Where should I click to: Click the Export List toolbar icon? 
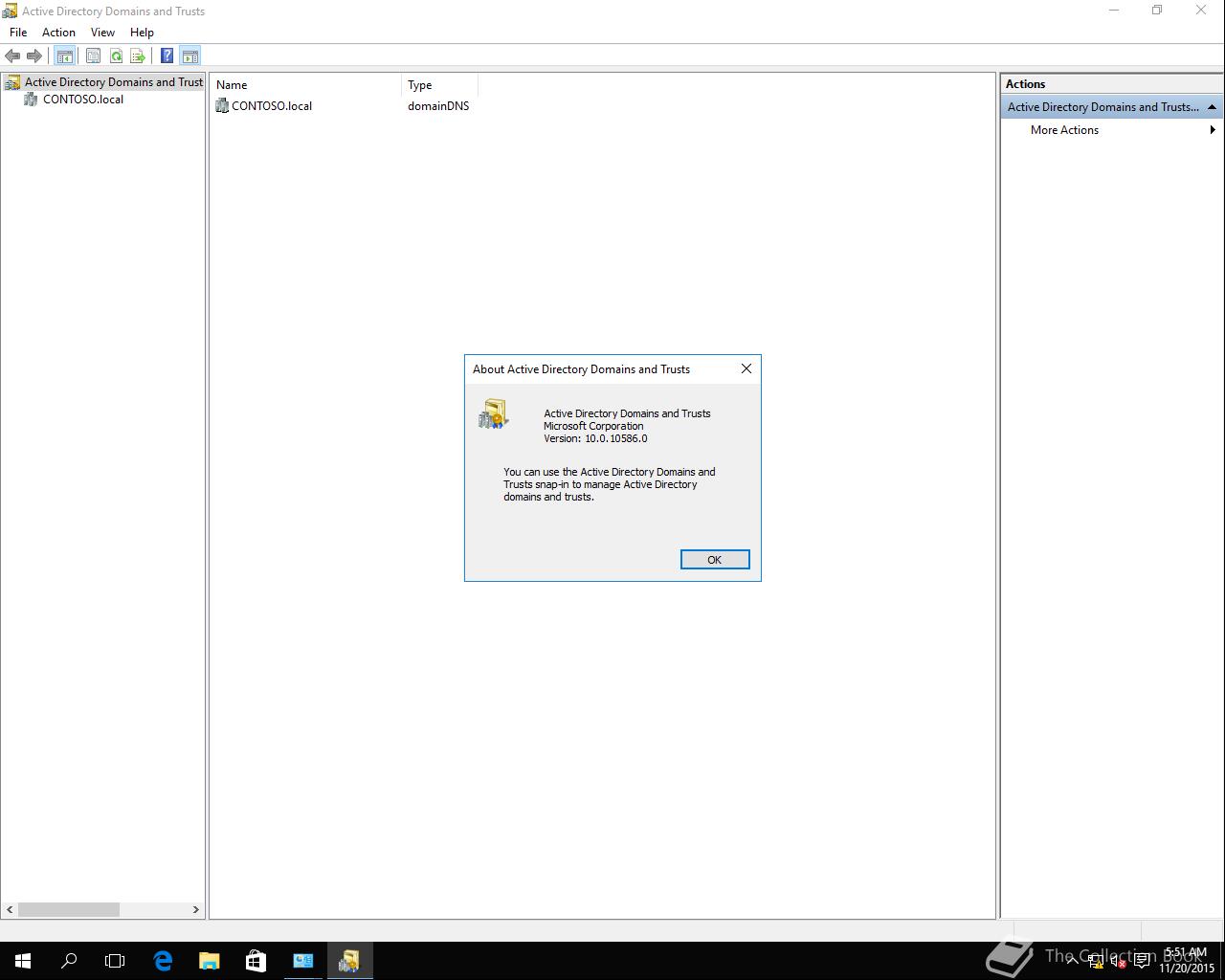[x=138, y=56]
